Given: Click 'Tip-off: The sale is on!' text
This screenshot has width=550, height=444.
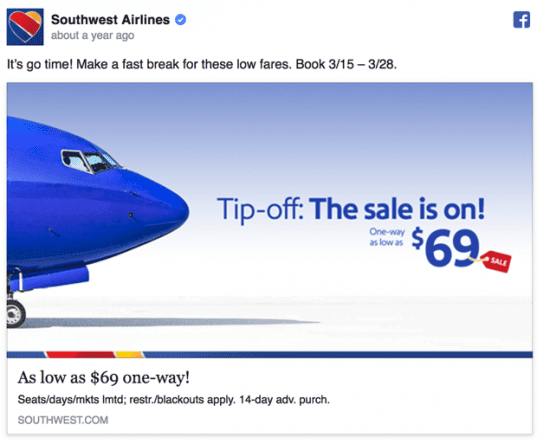Looking at the screenshot, I should pyautogui.click(x=351, y=209).
